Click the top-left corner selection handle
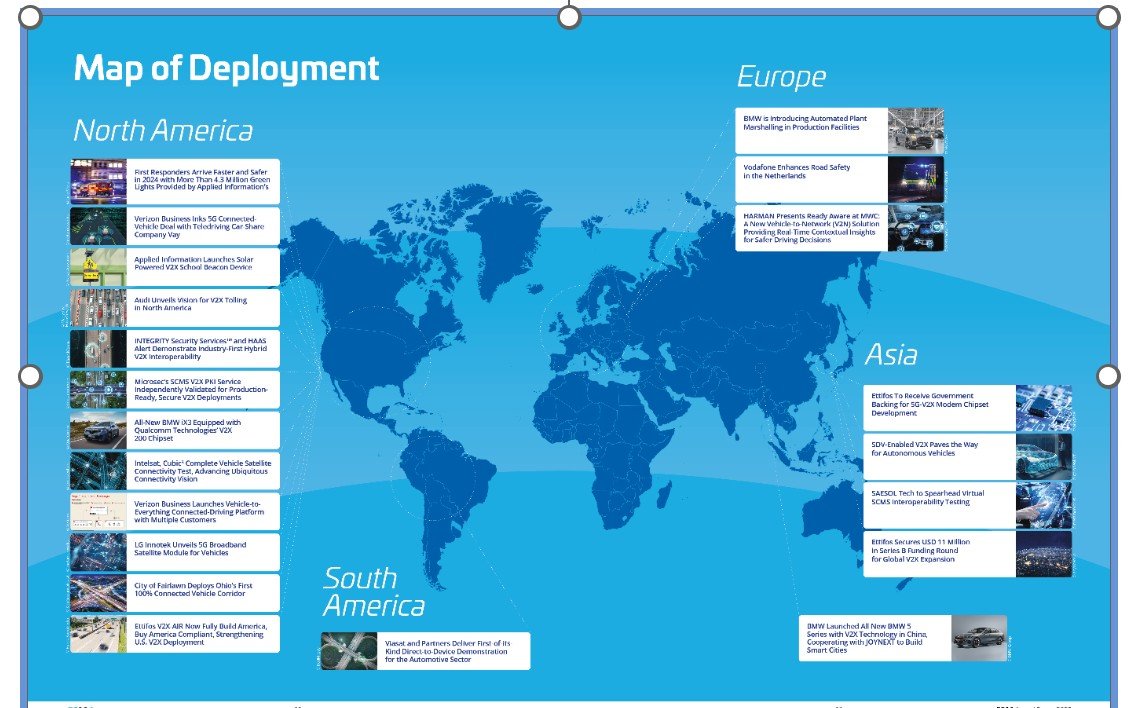The height and width of the screenshot is (708, 1130). (30, 17)
